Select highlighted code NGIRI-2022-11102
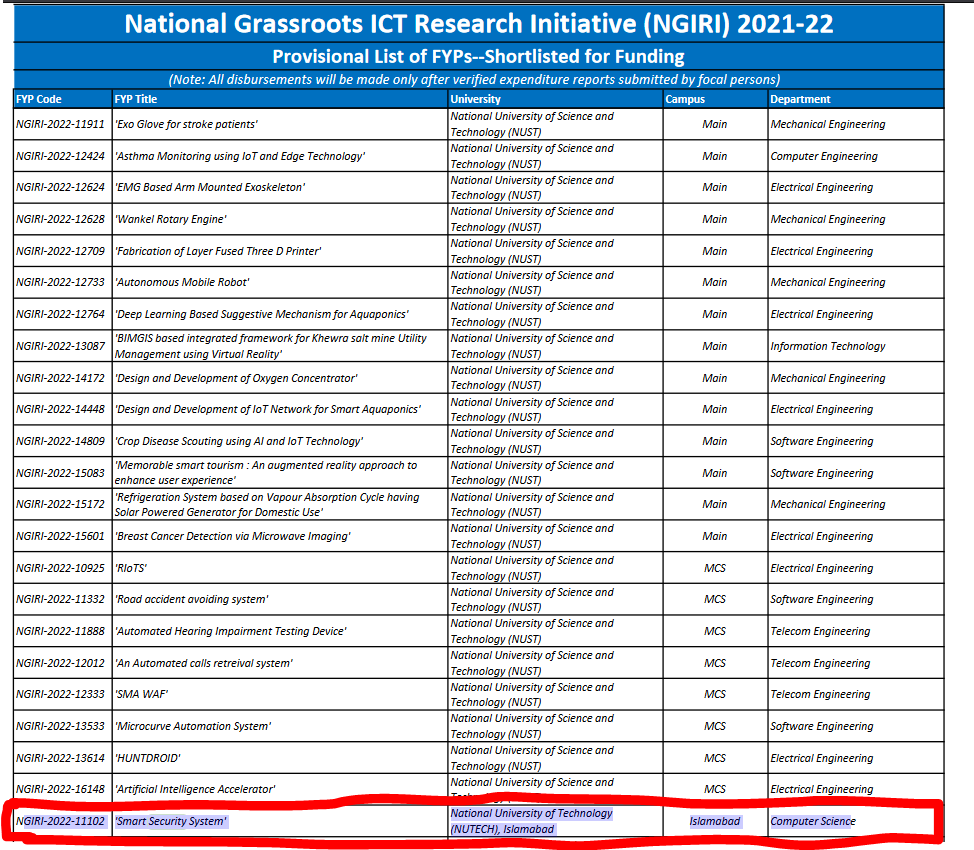974x850 pixels. click(x=60, y=821)
